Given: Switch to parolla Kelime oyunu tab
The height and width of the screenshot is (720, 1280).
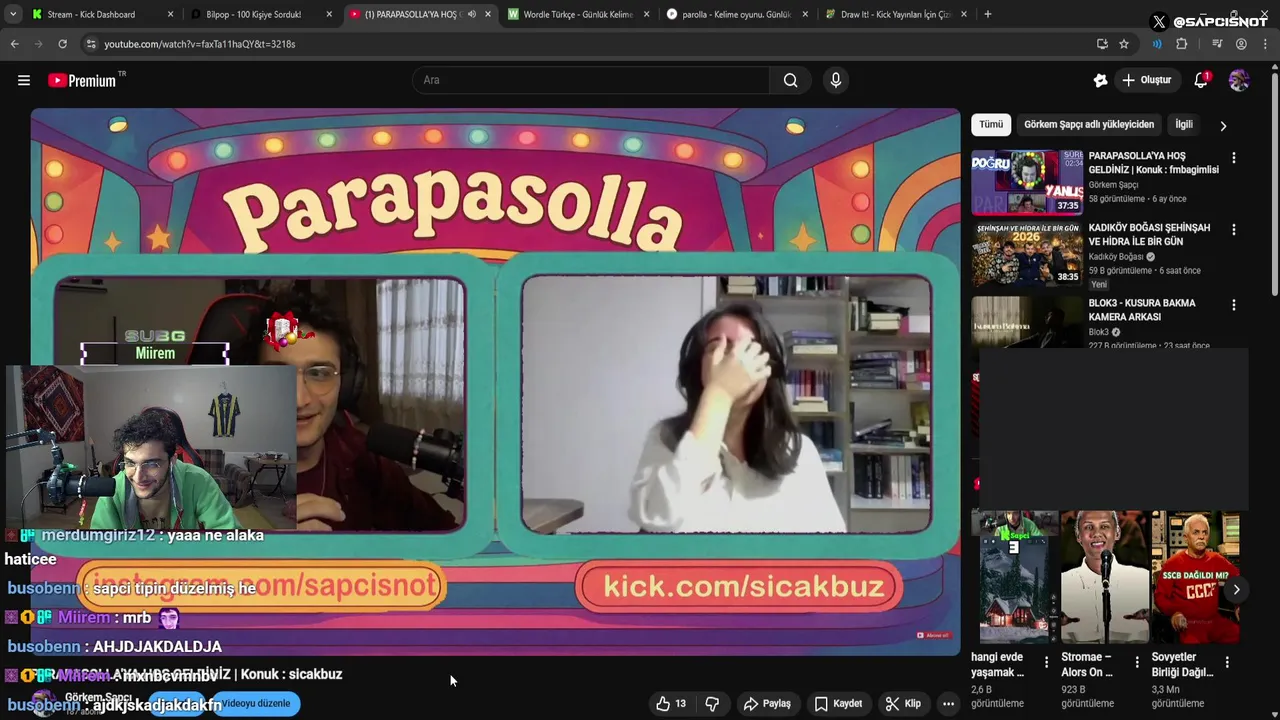Looking at the screenshot, I should (x=738, y=15).
